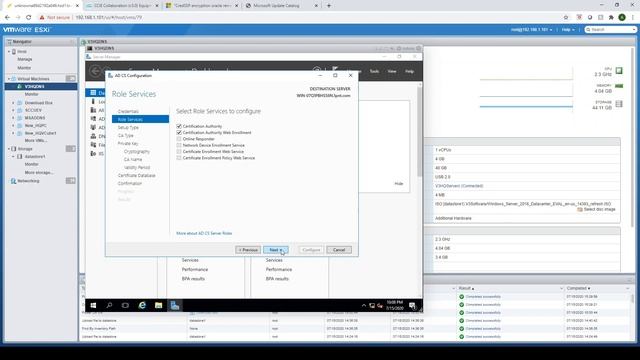Viewport: 640px width, 360px height.
Task: Select Local Server icon in Server Manager sidebar
Action: [93, 101]
